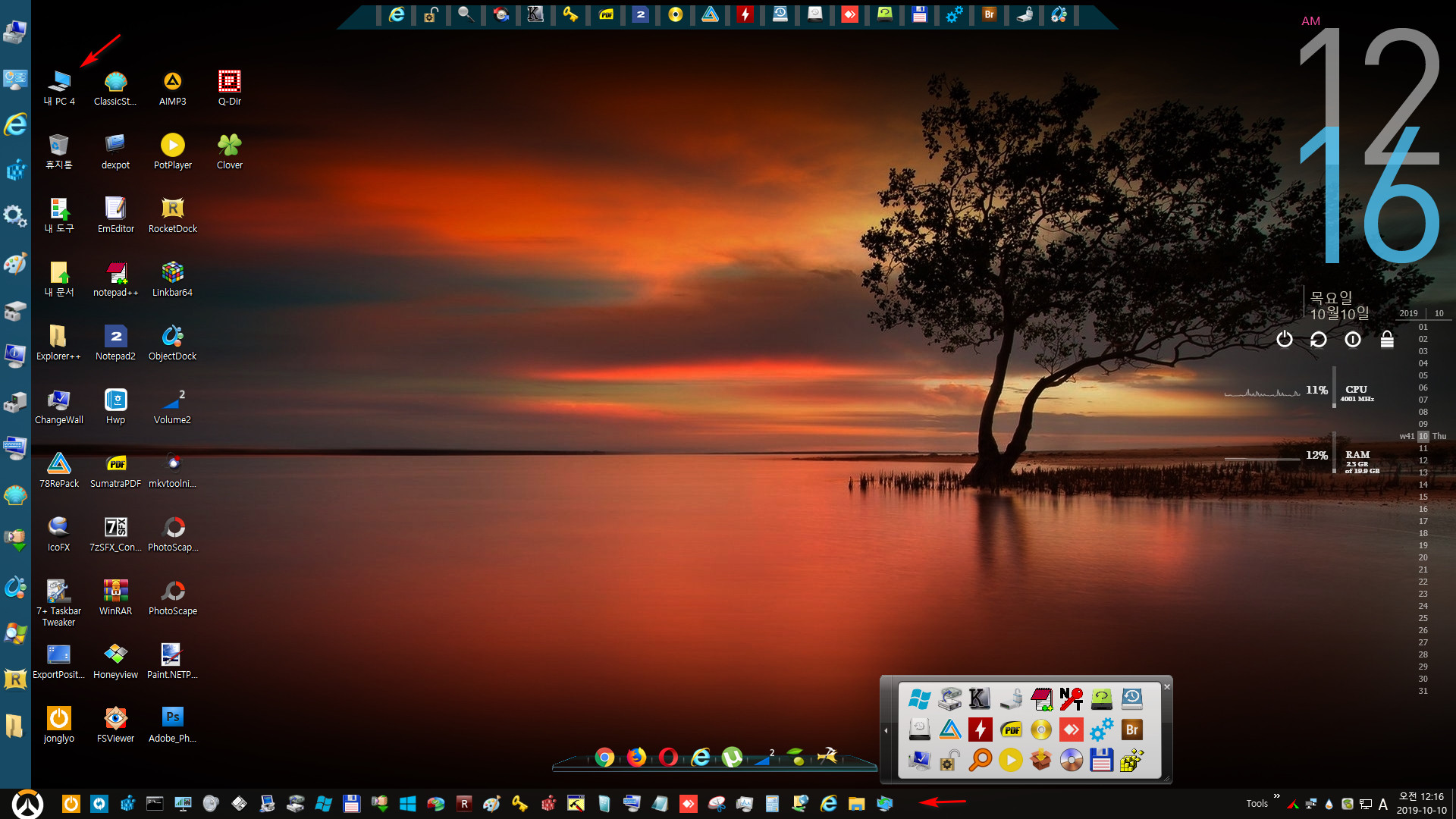Launch AIMP3 from the desktop
Screen dimensions: 1456x819
click(x=172, y=87)
